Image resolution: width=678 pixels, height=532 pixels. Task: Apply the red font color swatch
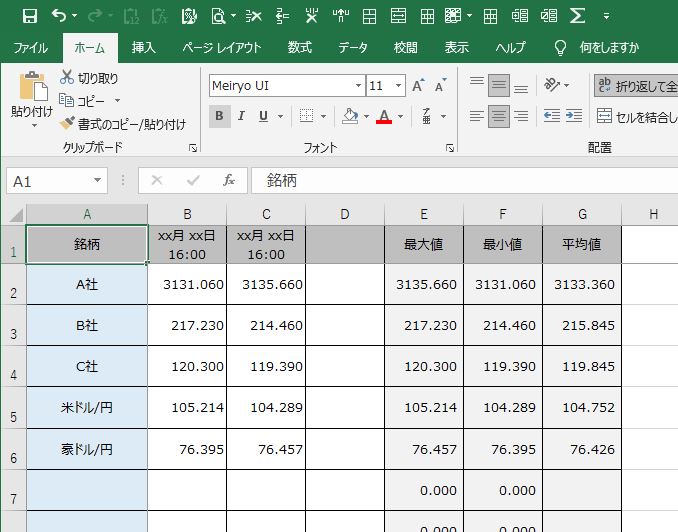pos(384,117)
